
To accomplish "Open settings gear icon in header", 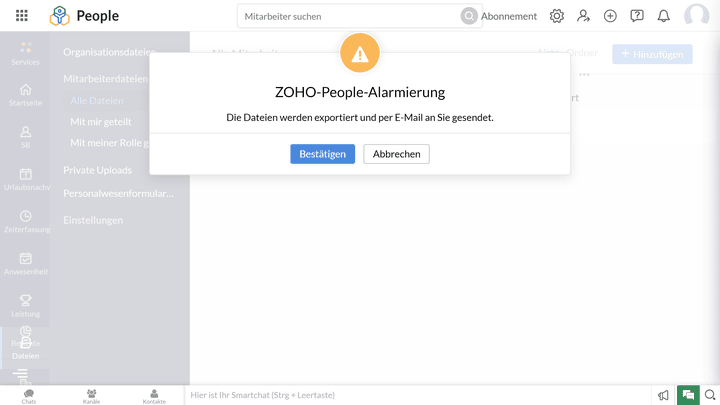I will [x=557, y=16].
